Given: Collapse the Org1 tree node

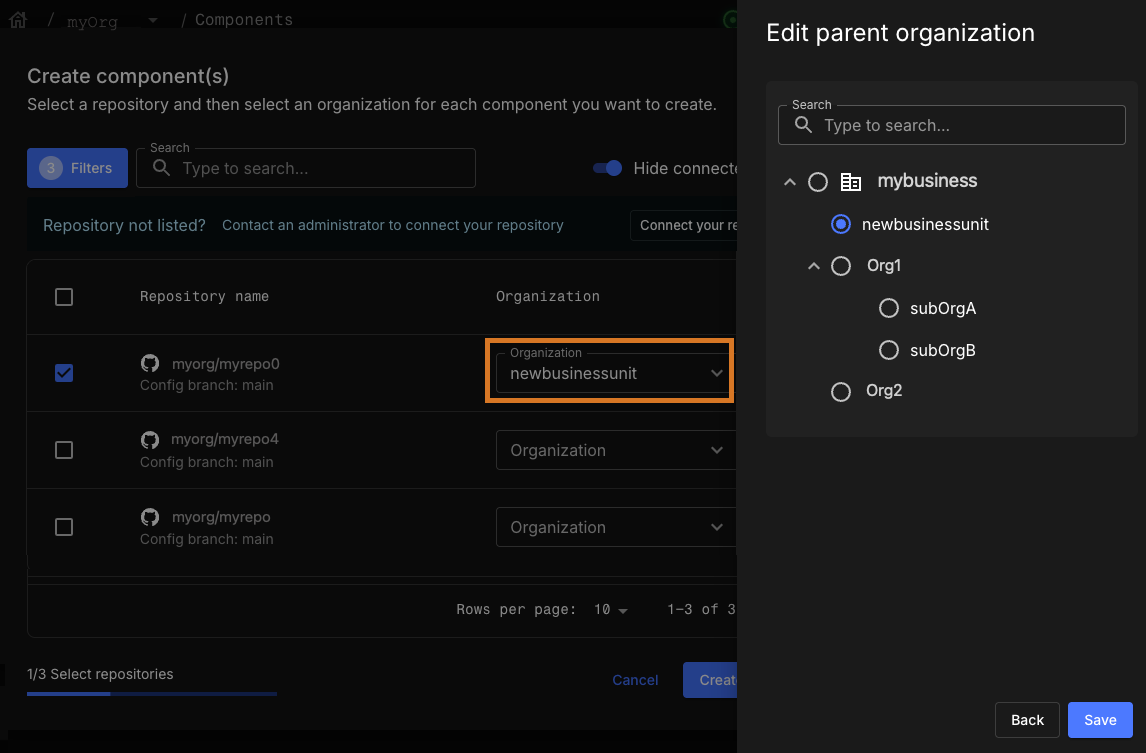Looking at the screenshot, I should [814, 265].
